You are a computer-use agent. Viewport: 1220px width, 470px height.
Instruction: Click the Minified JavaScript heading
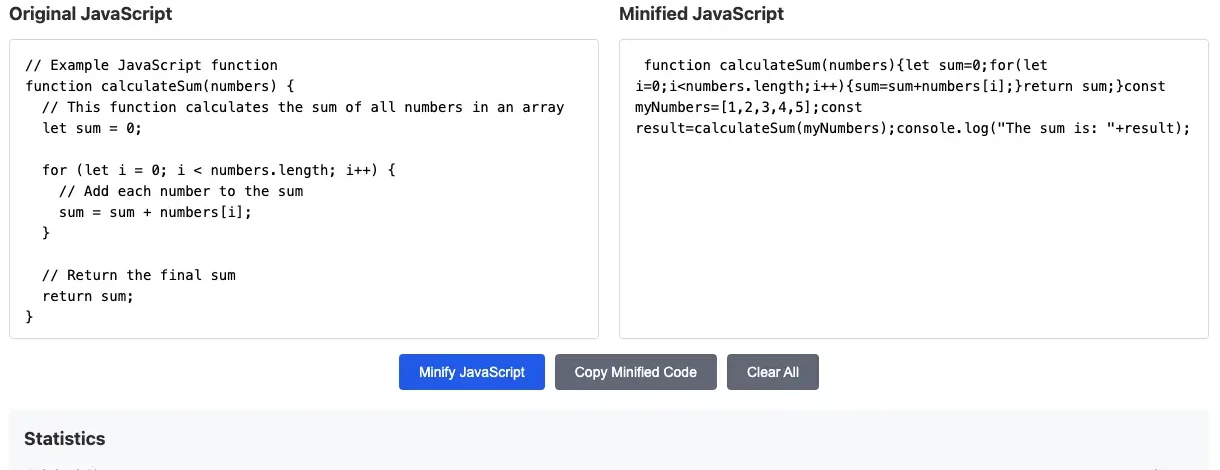coord(701,14)
